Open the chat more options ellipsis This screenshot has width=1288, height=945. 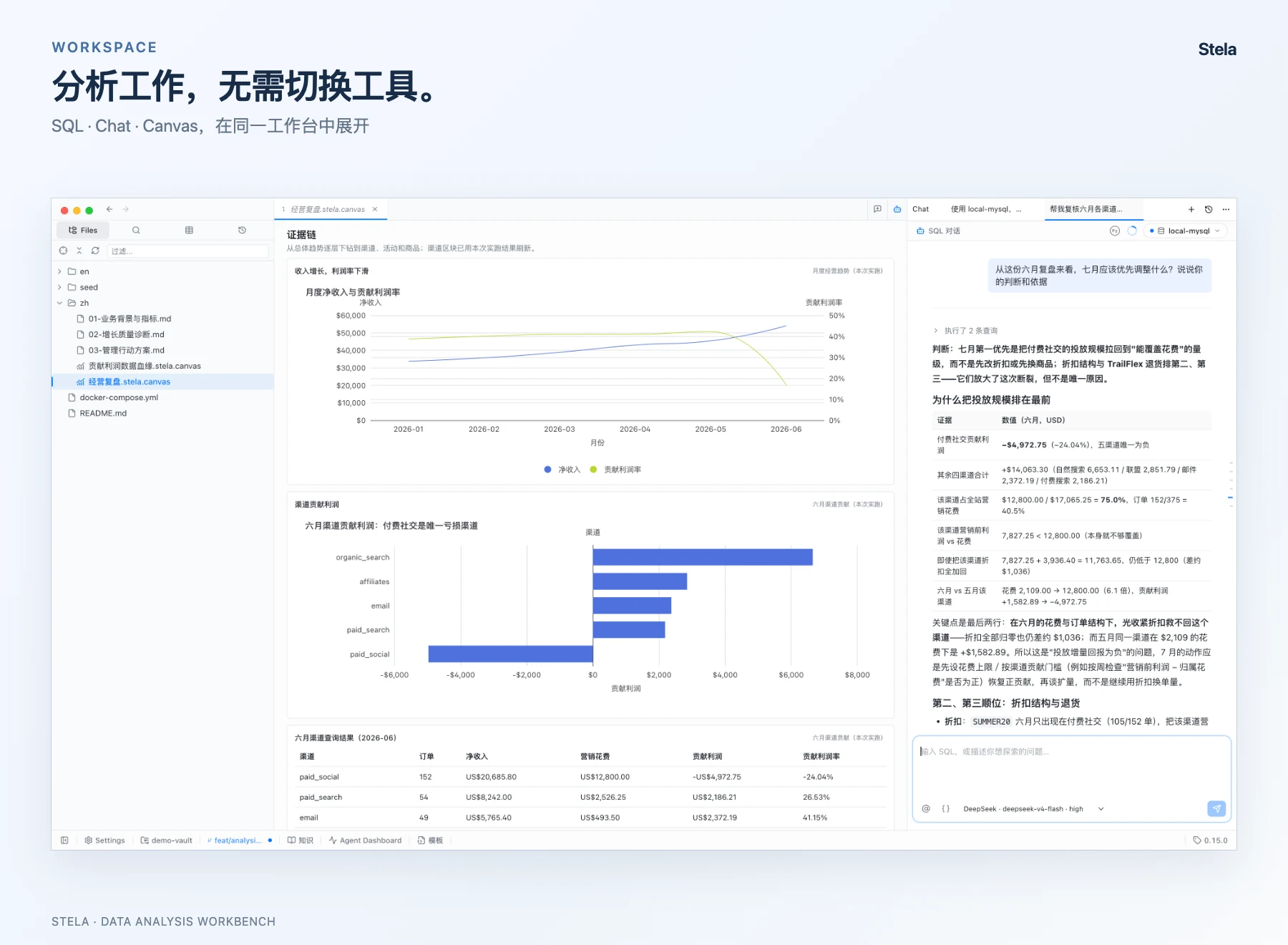pos(1226,209)
